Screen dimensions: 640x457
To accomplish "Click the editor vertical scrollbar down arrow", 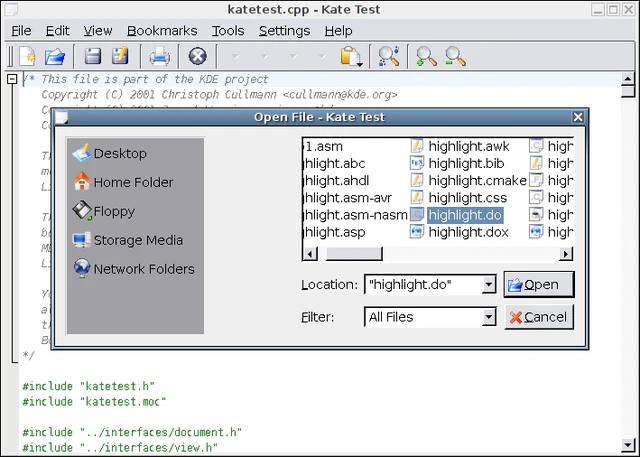I will (x=628, y=444).
